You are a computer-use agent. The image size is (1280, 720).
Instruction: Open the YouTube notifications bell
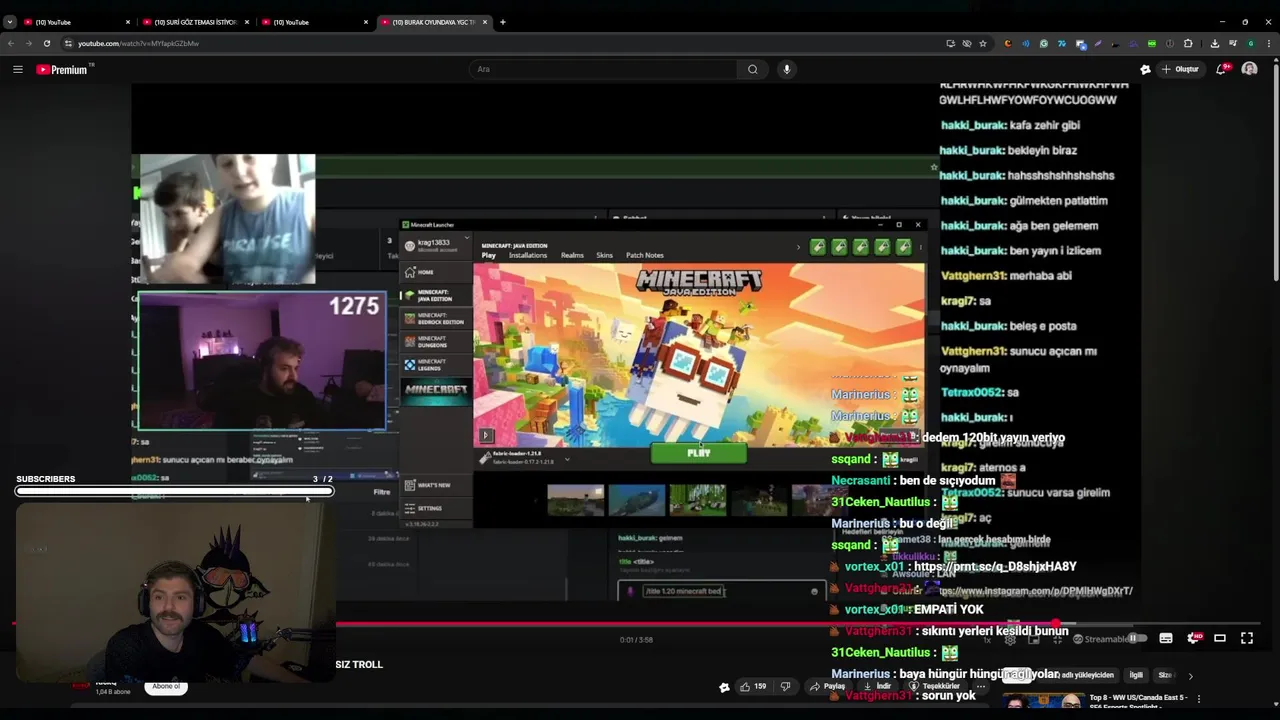1223,69
